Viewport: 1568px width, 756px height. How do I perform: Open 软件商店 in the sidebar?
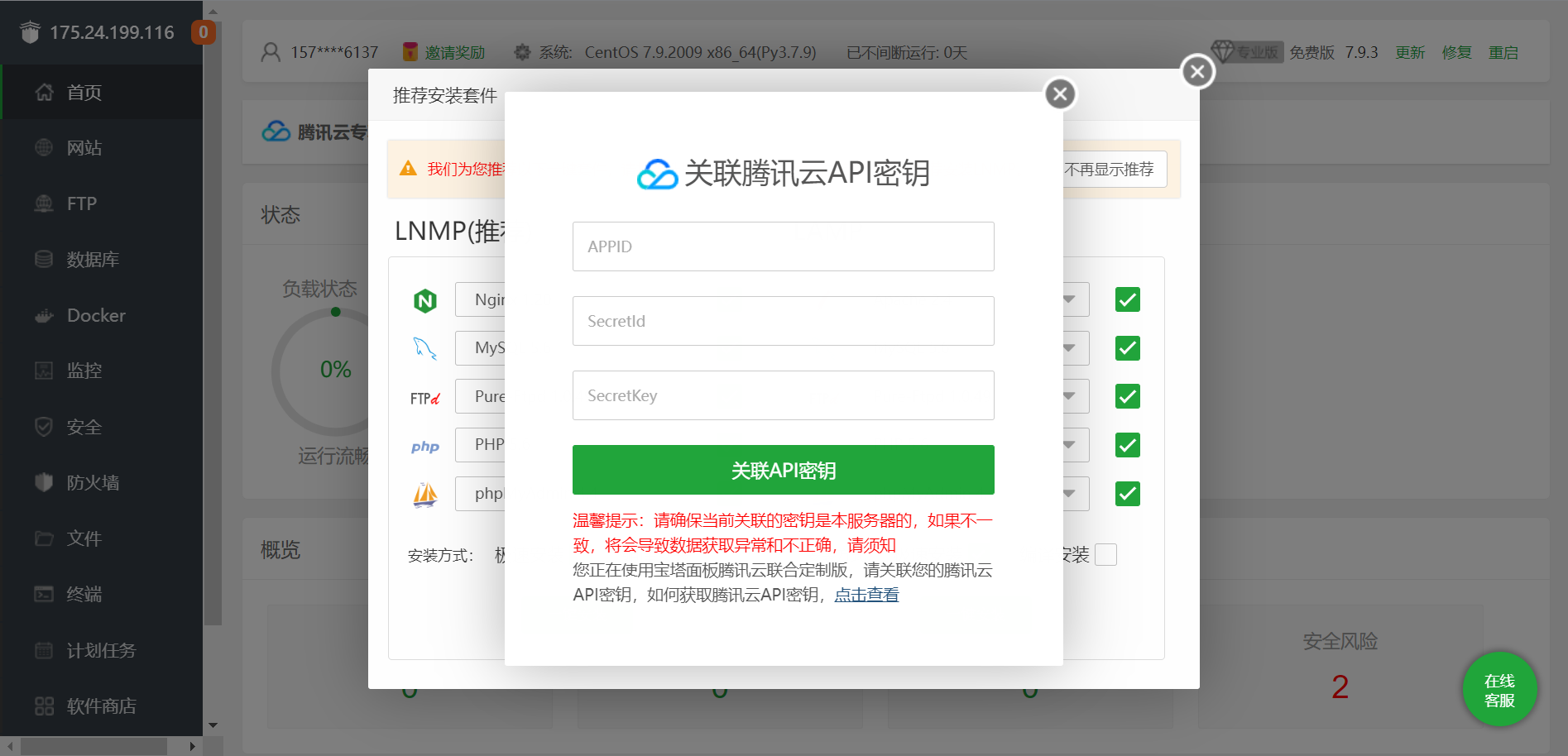point(101,706)
